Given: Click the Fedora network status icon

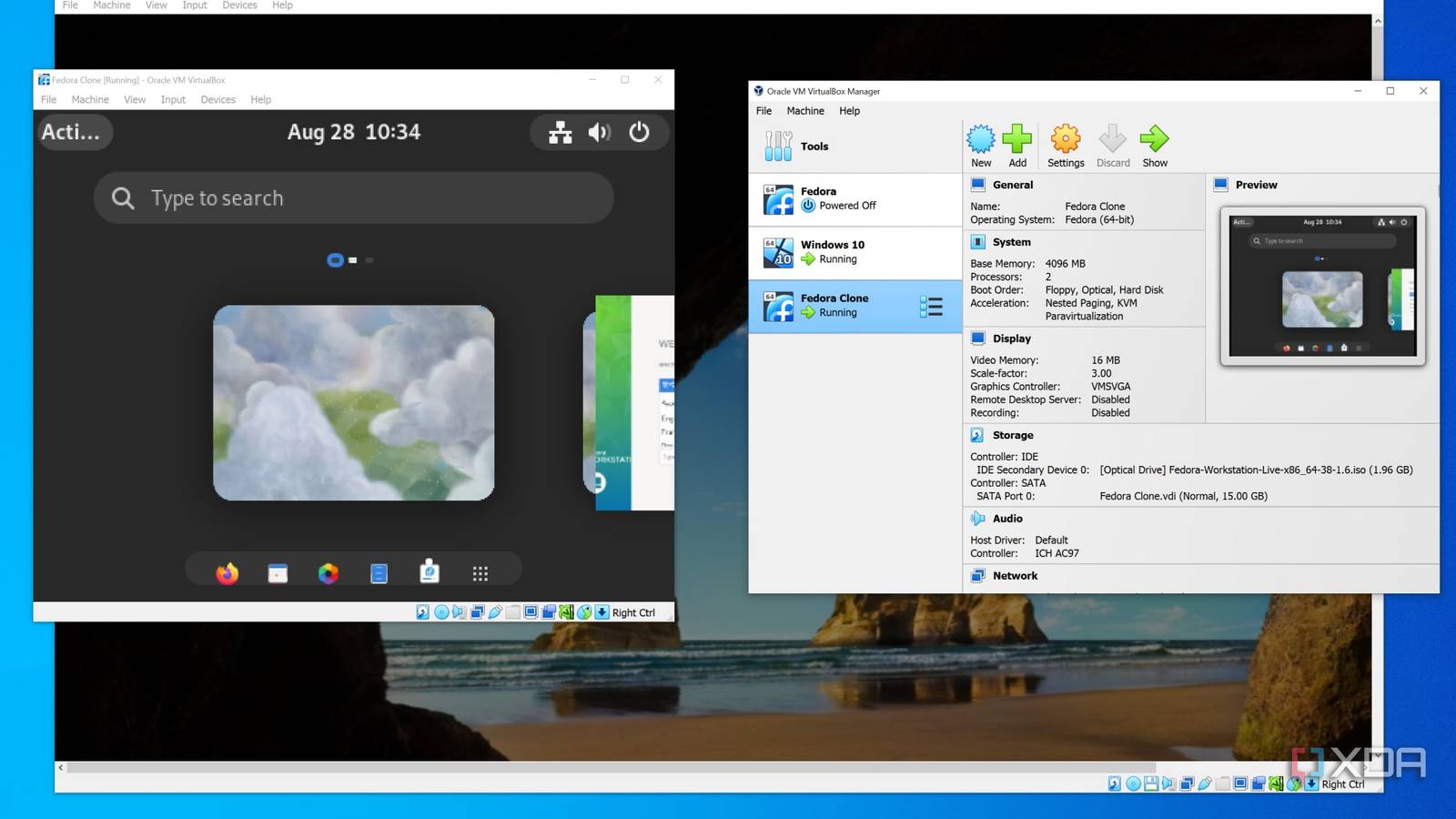Looking at the screenshot, I should pyautogui.click(x=561, y=132).
